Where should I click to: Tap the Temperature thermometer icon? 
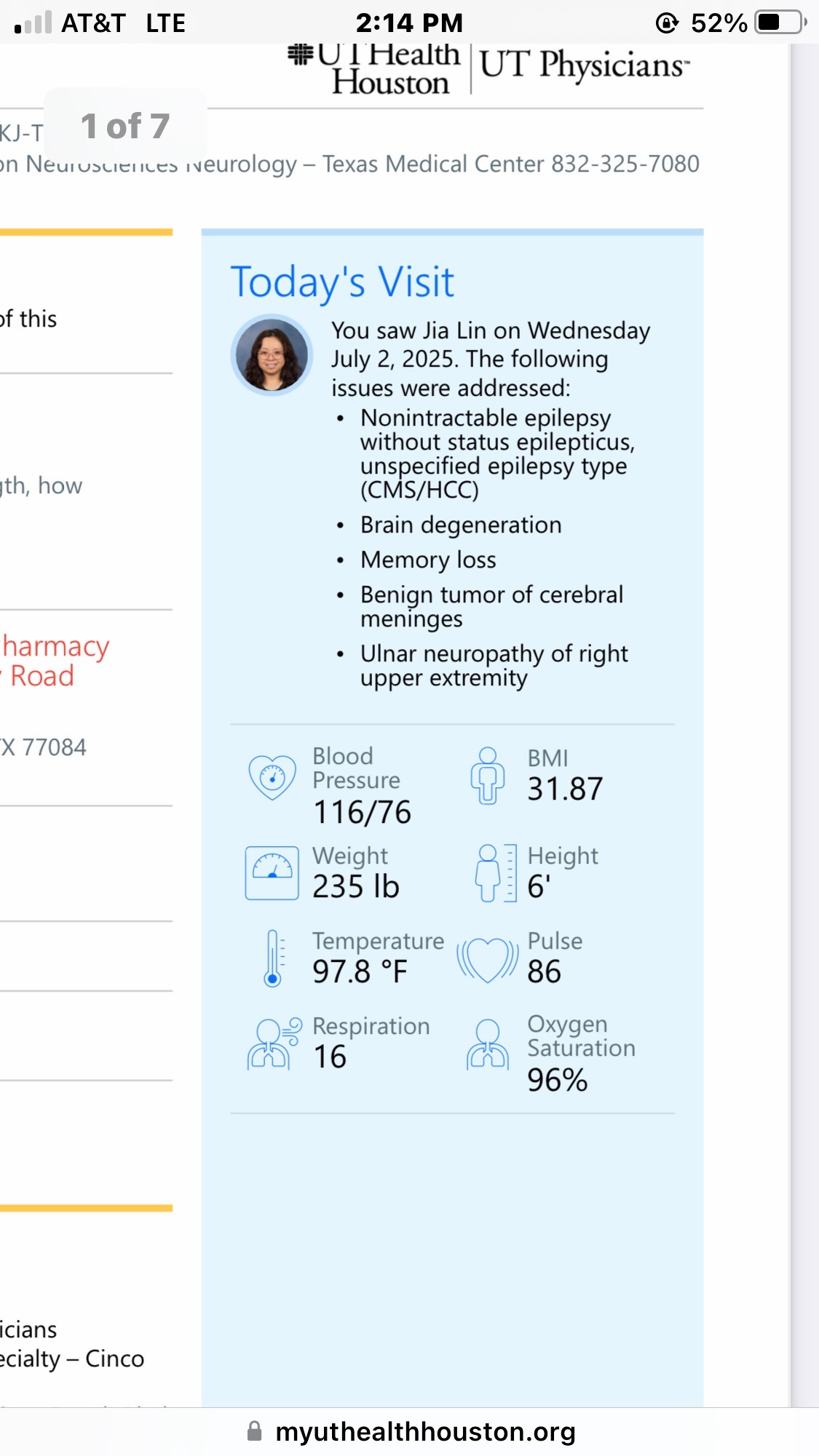[273, 958]
